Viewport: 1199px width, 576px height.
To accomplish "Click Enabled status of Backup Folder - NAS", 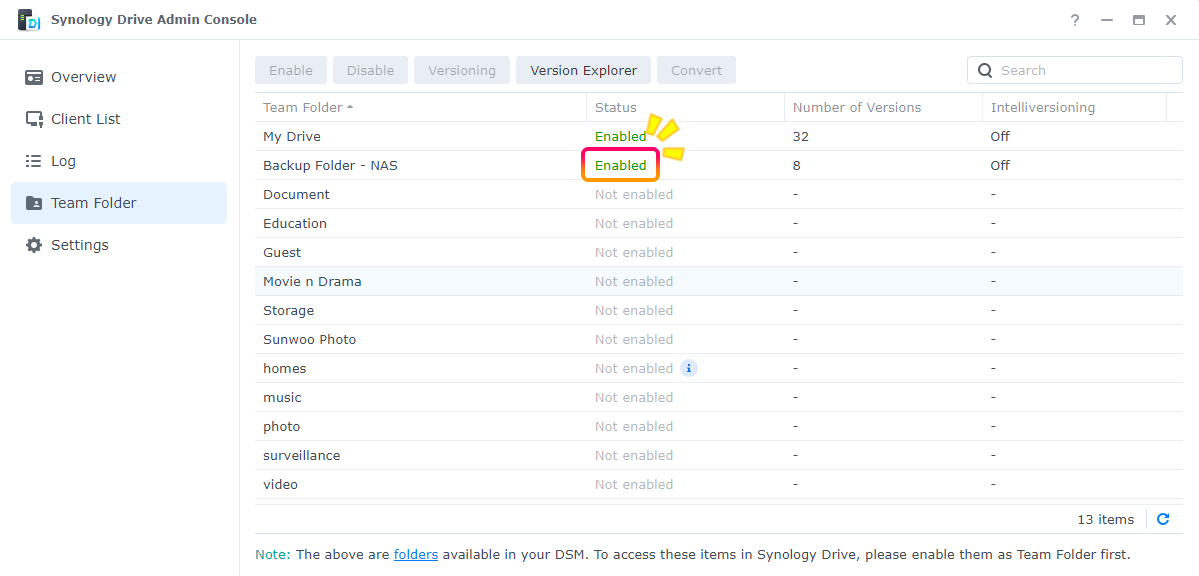I will (x=620, y=165).
